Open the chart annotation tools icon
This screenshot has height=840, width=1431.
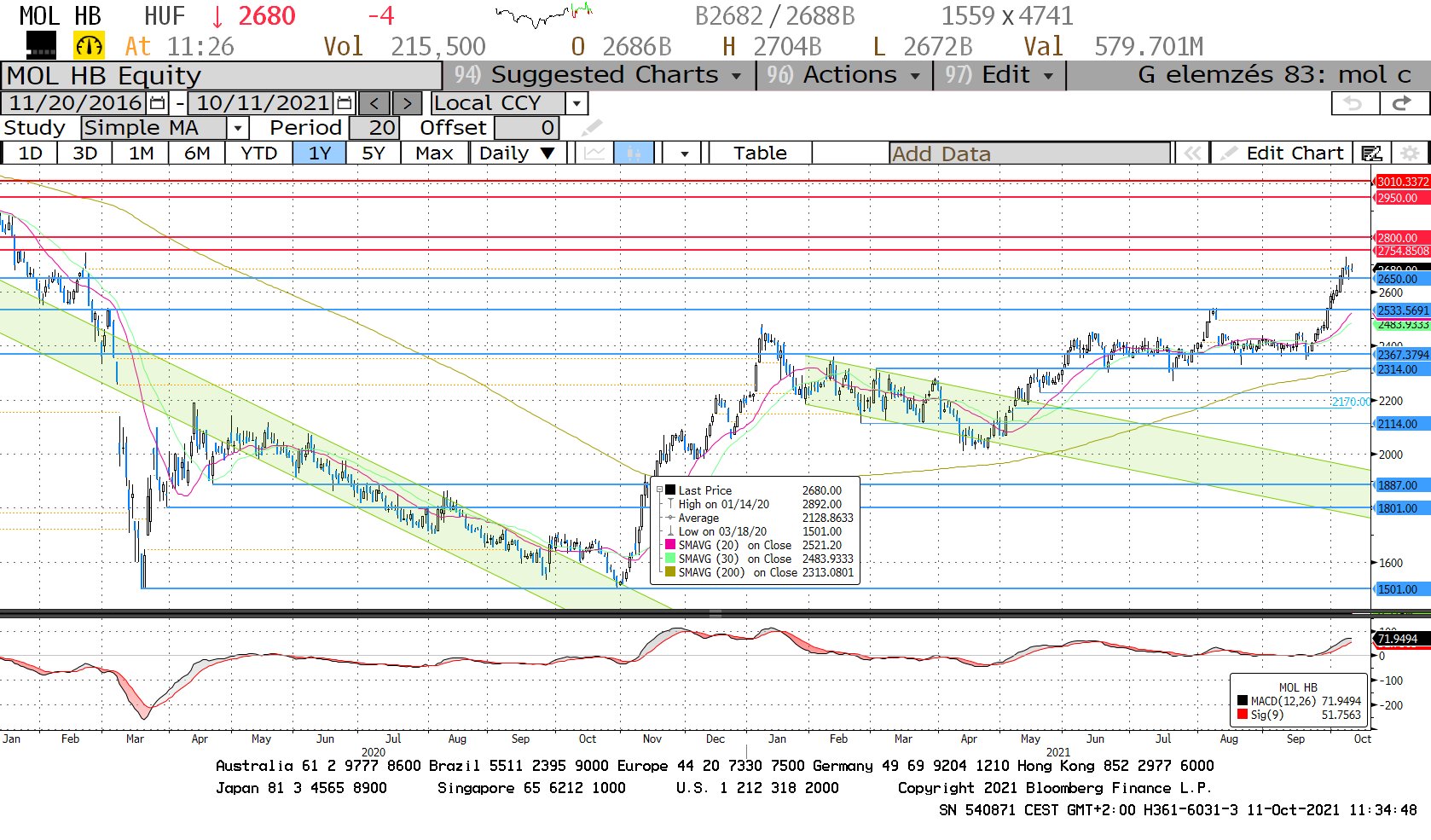pos(1372,154)
